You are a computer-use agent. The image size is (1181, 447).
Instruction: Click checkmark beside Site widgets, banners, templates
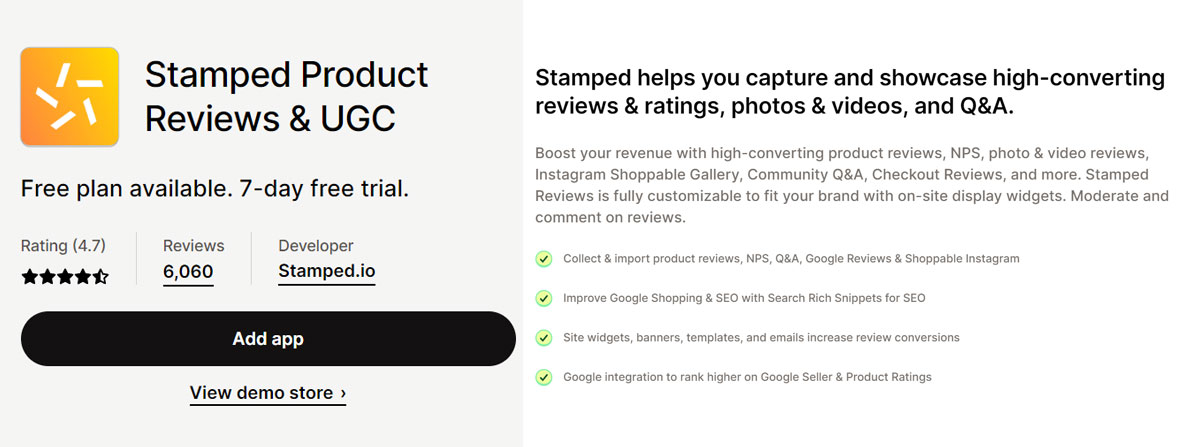(544, 337)
